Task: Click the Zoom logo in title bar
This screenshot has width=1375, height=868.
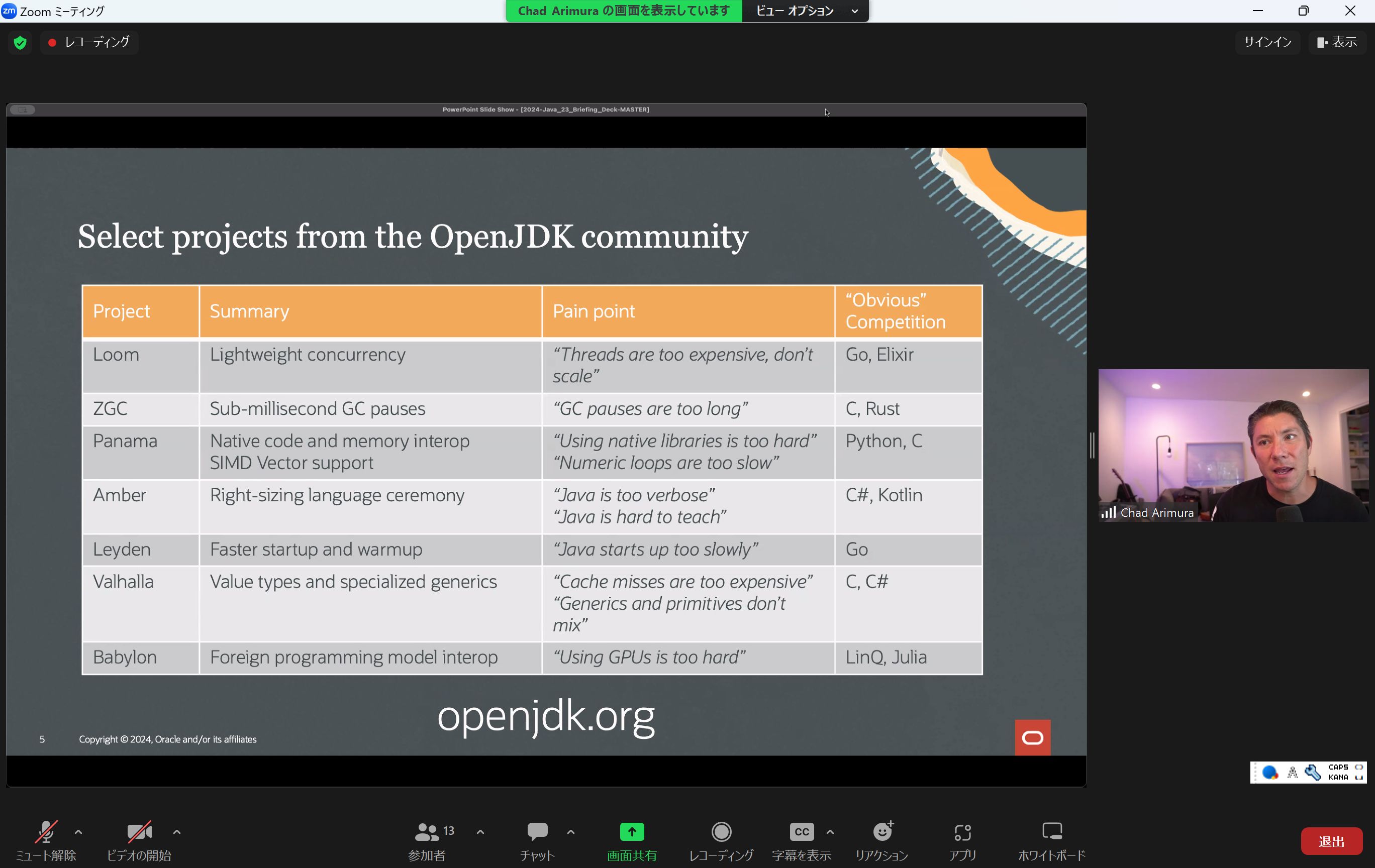Action: tap(9, 11)
